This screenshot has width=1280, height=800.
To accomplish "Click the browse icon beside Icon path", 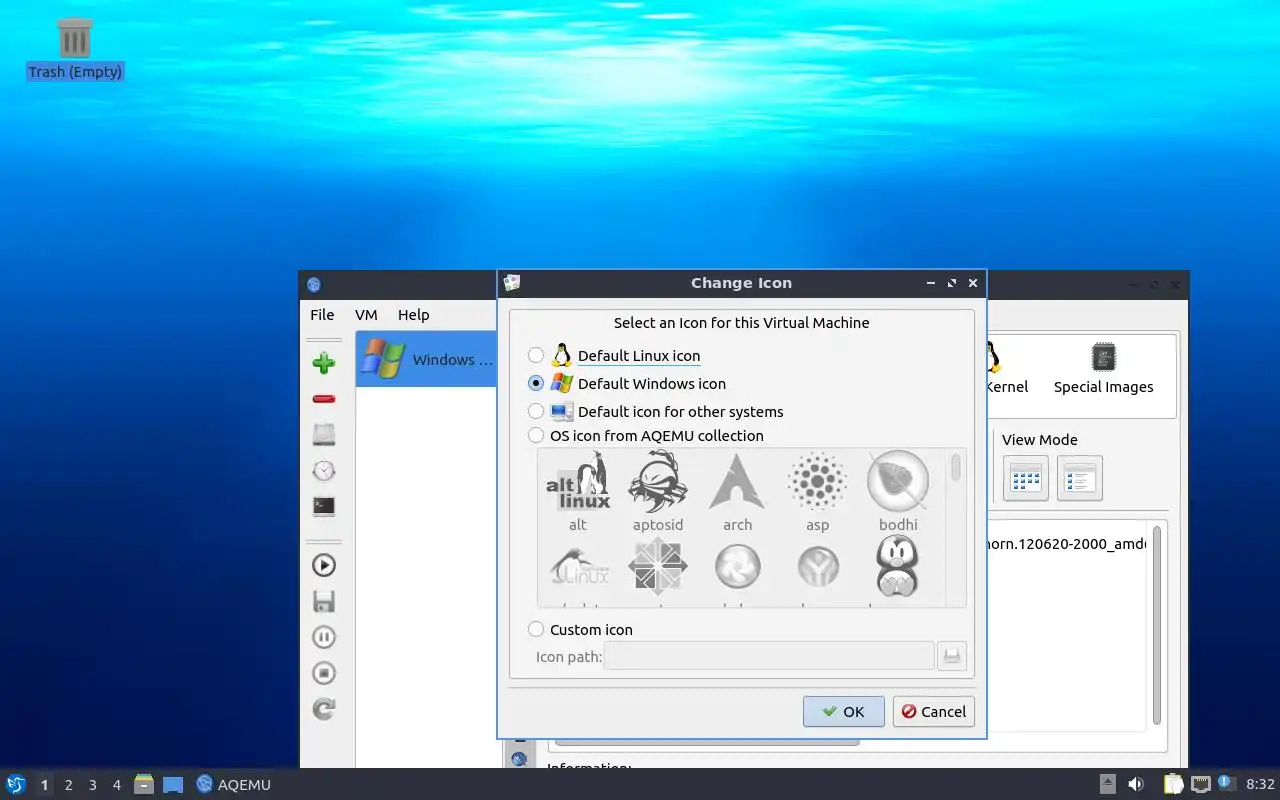I will (952, 656).
